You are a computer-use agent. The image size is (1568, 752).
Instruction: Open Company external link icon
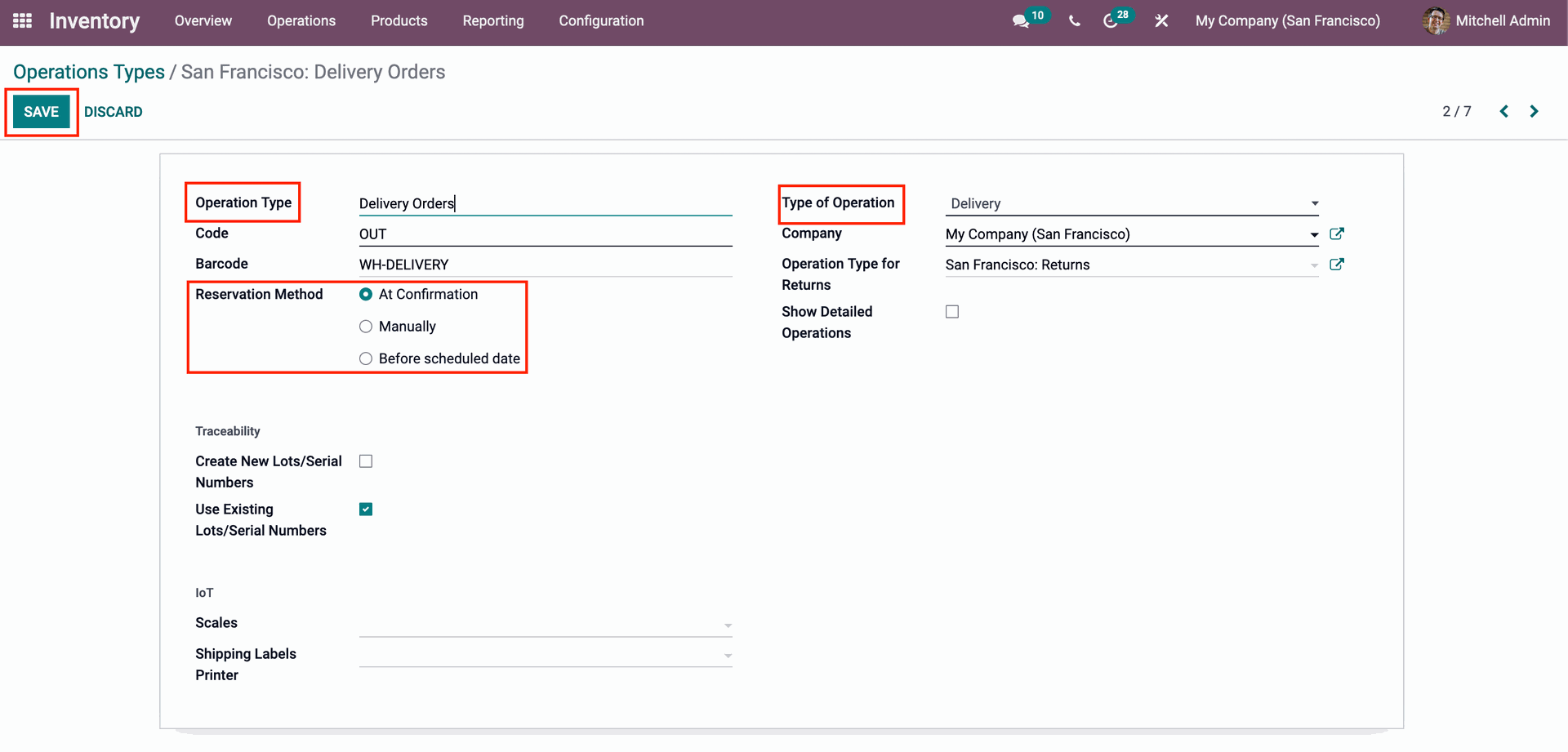(1337, 234)
